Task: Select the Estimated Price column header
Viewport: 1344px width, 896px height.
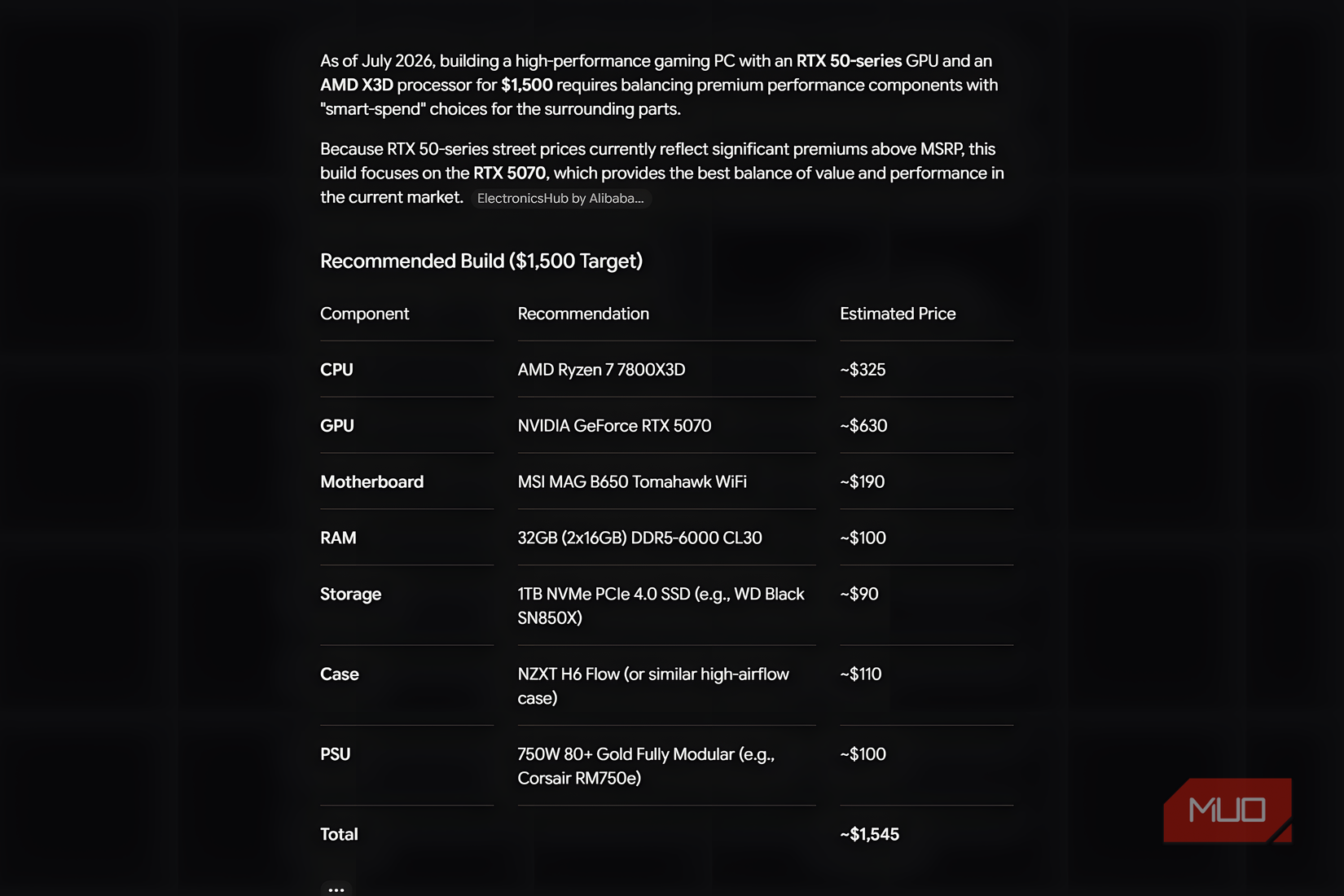Action: pyautogui.click(x=898, y=314)
